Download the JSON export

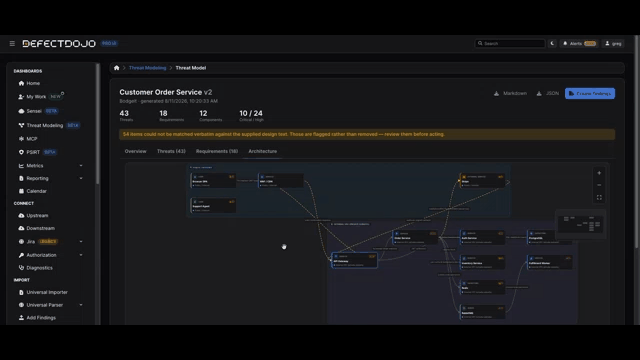point(547,93)
